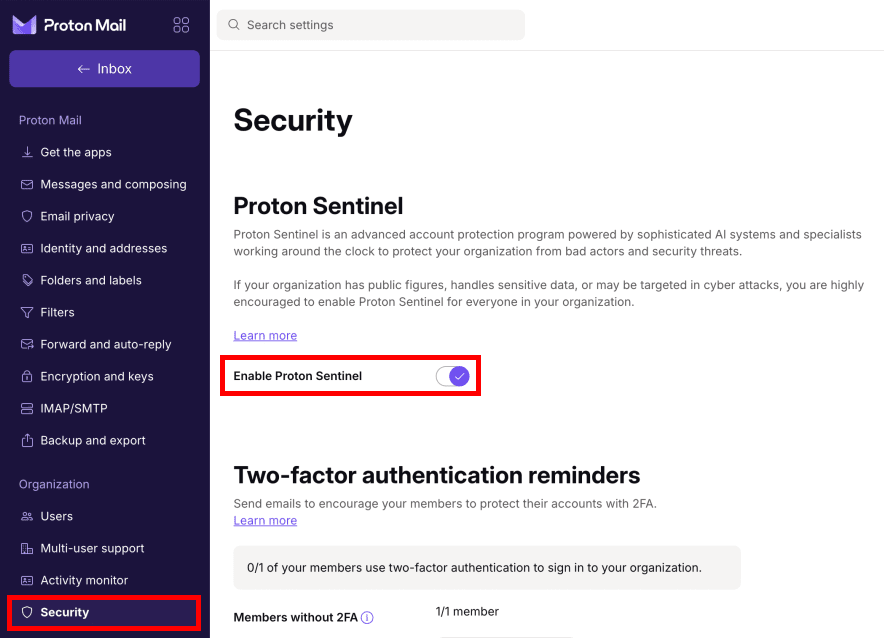Open Identity and addresses settings
884x638 pixels.
(103, 248)
